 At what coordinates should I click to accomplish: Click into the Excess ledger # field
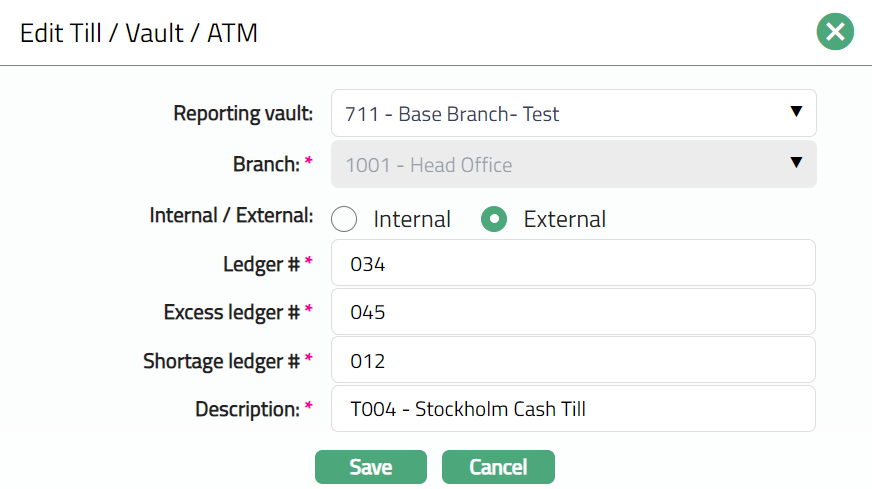click(573, 312)
